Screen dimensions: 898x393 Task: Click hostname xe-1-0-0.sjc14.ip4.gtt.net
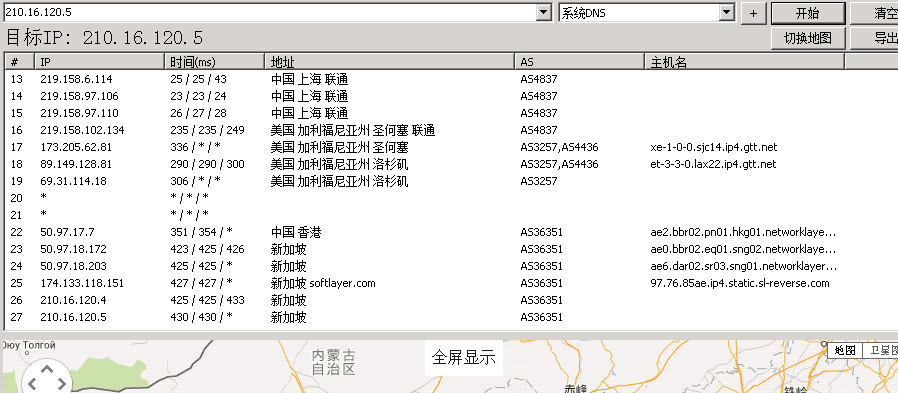pos(714,147)
